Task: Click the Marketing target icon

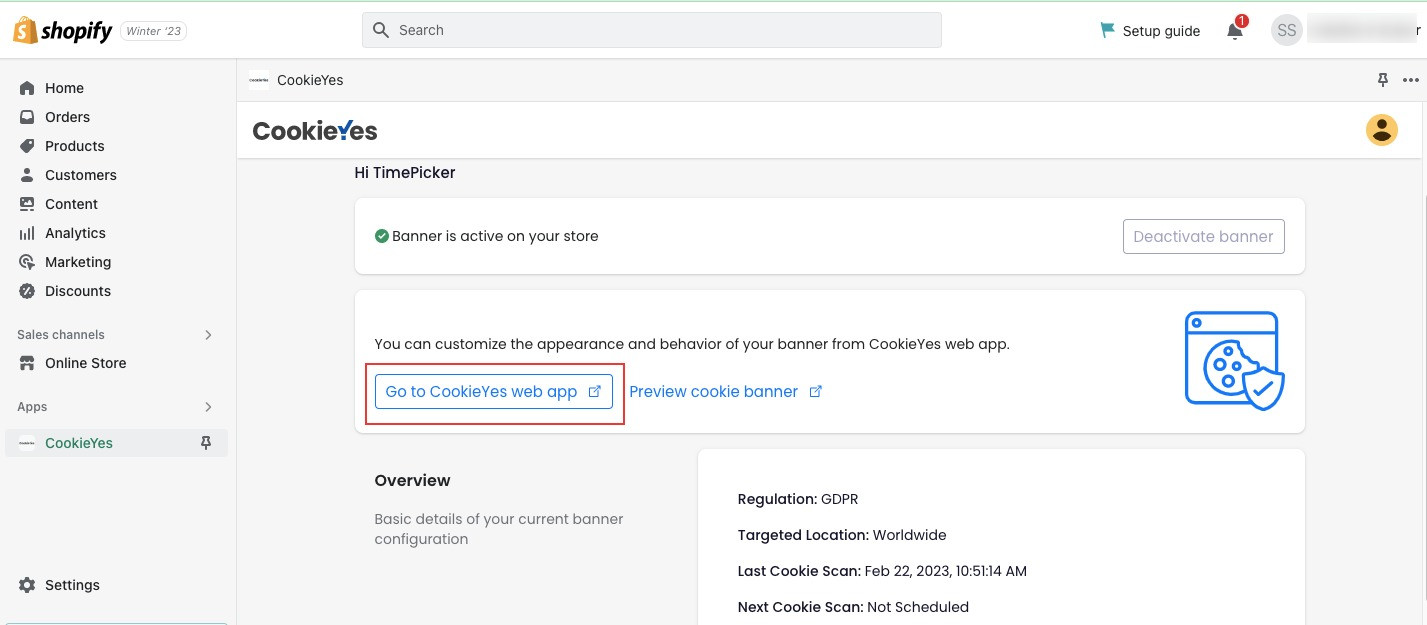Action: (27, 262)
